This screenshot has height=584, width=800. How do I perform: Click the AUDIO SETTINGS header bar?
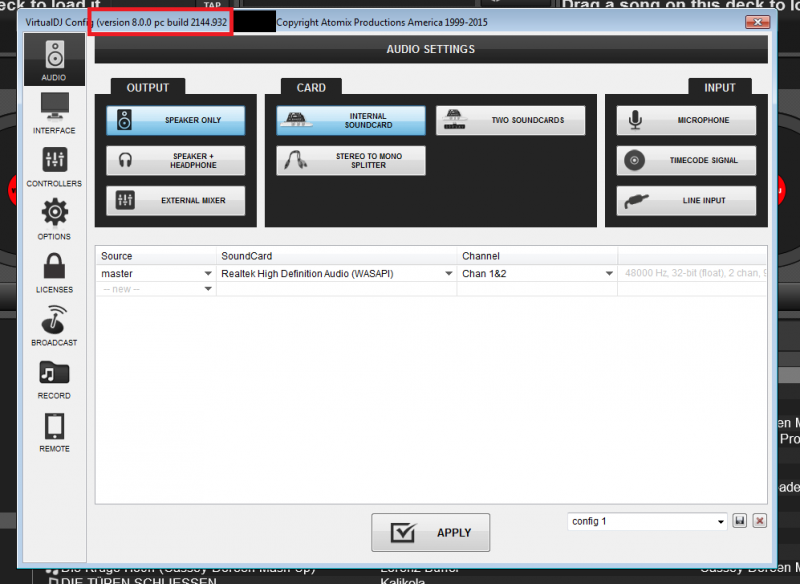(431, 49)
